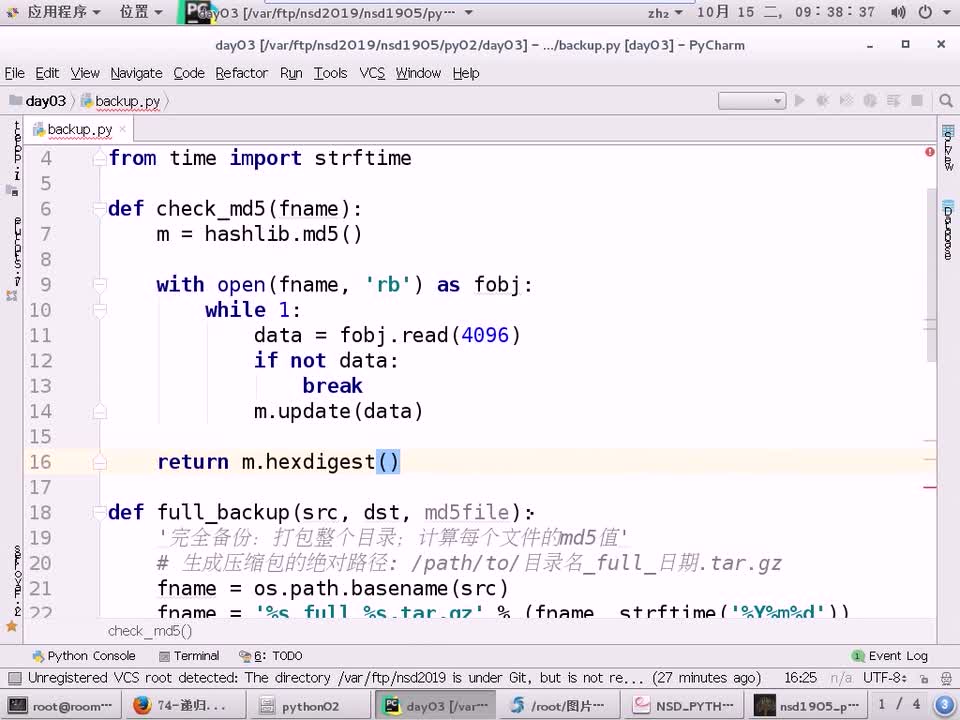Image resolution: width=960 pixels, height=720 pixels.
Task: Switch to NSD_PYTH taskbar item
Action: coord(684,706)
